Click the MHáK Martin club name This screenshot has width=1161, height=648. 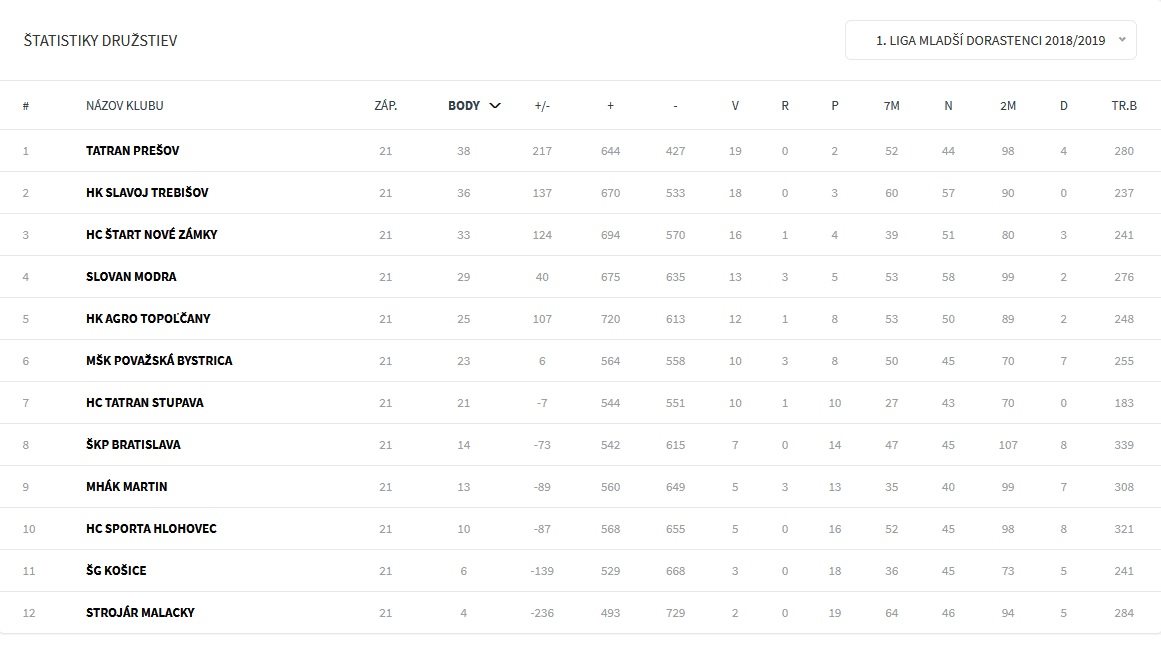coord(127,487)
